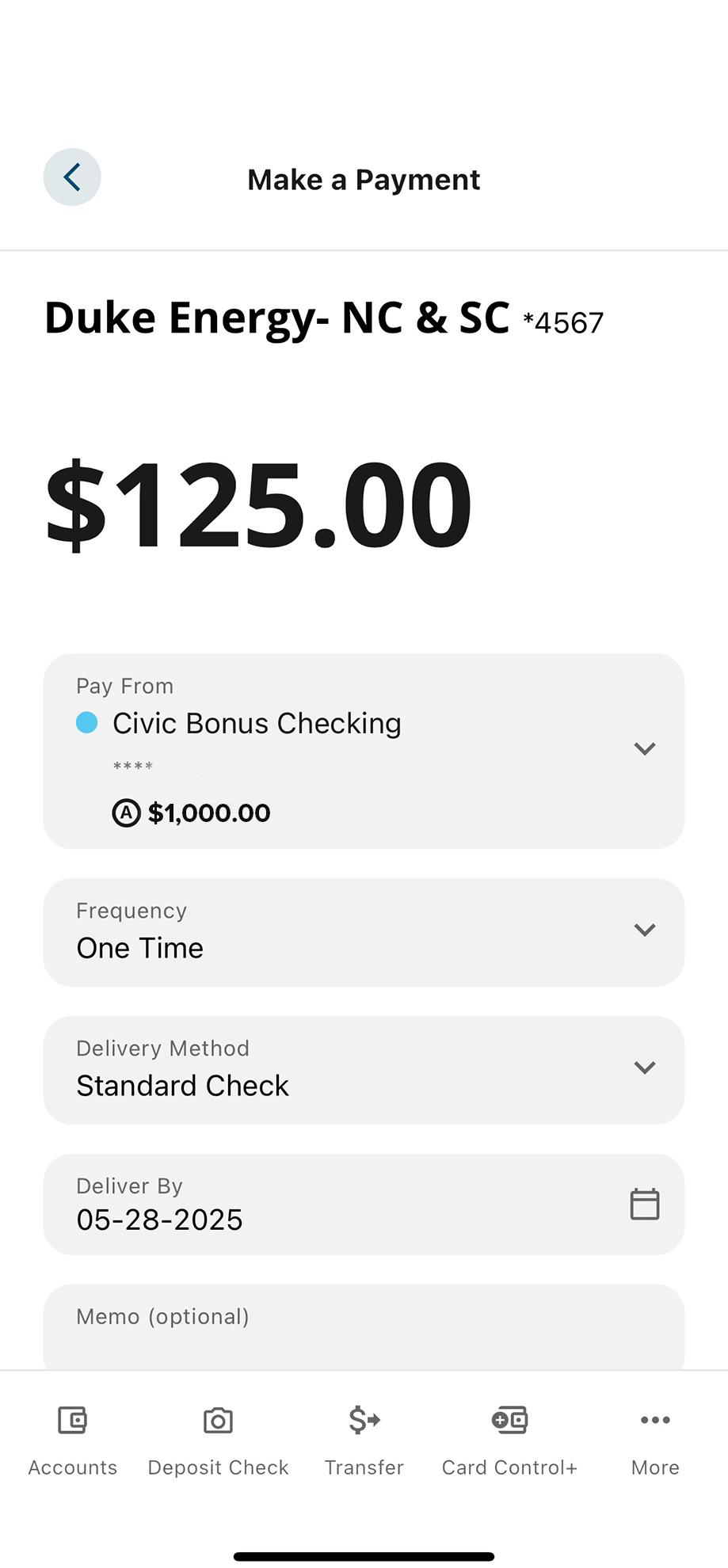
Task: Open the More ellipsis icon
Action: pyautogui.click(x=655, y=1420)
